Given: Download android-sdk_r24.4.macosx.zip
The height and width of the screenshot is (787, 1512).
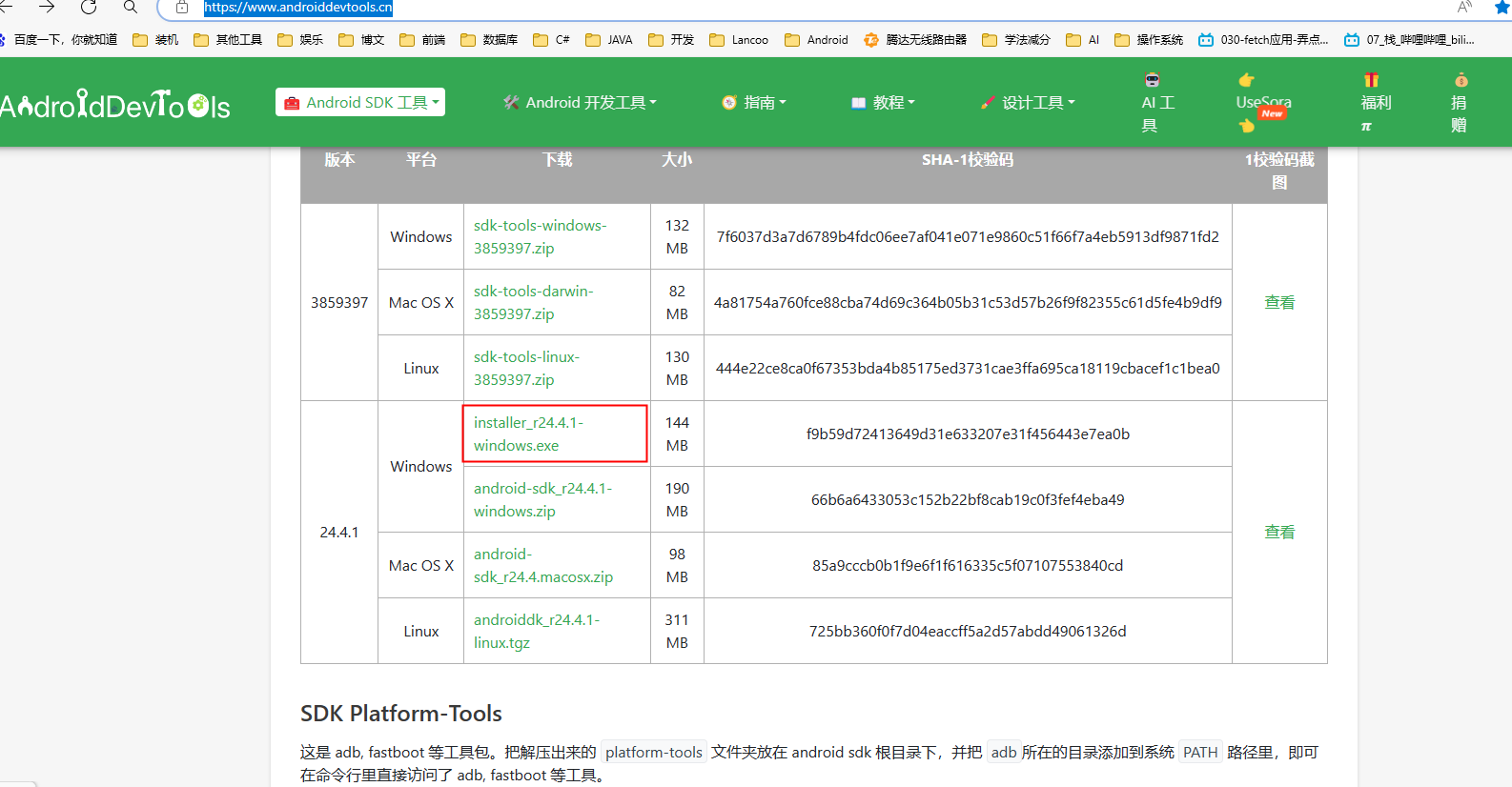Looking at the screenshot, I should click(543, 565).
